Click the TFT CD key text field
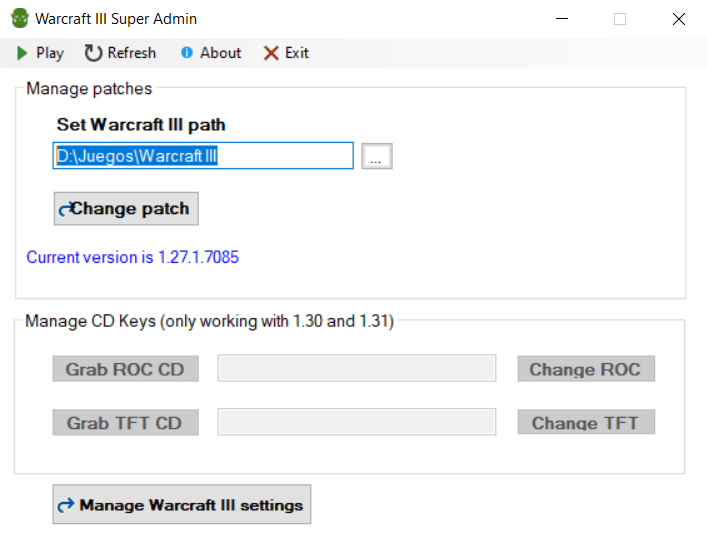This screenshot has height=553, width=707. point(357,422)
